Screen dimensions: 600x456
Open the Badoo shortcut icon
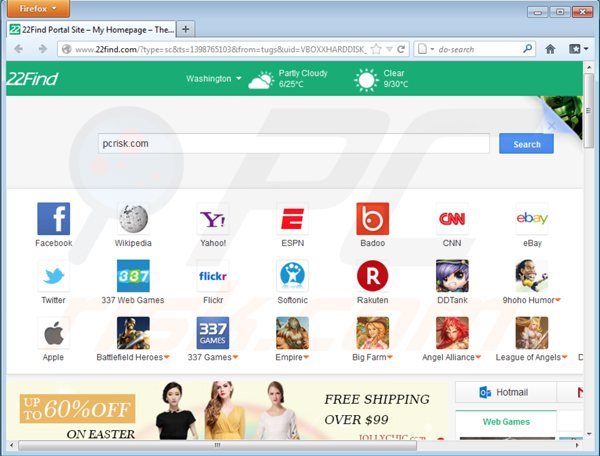372,218
